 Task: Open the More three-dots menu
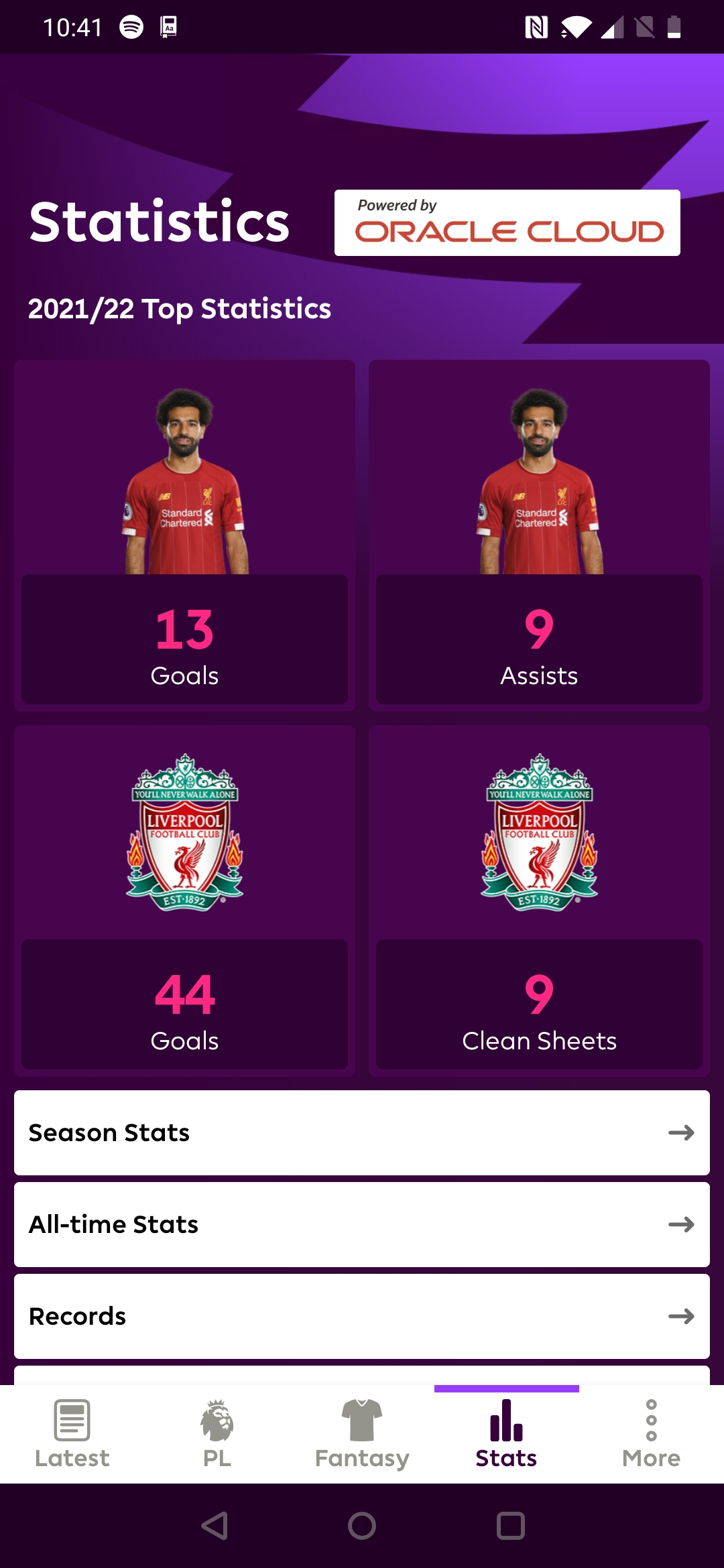pos(651,1419)
